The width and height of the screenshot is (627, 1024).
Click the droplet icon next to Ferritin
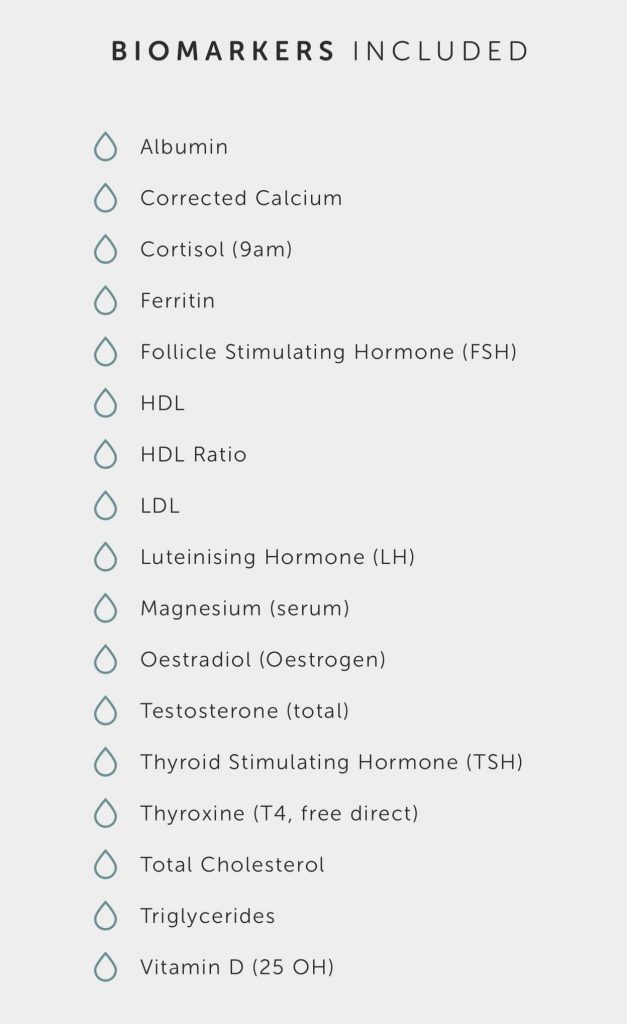click(105, 301)
